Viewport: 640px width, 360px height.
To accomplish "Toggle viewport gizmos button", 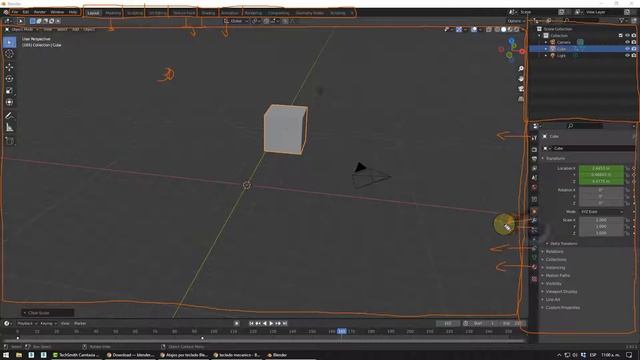I will 459,29.
